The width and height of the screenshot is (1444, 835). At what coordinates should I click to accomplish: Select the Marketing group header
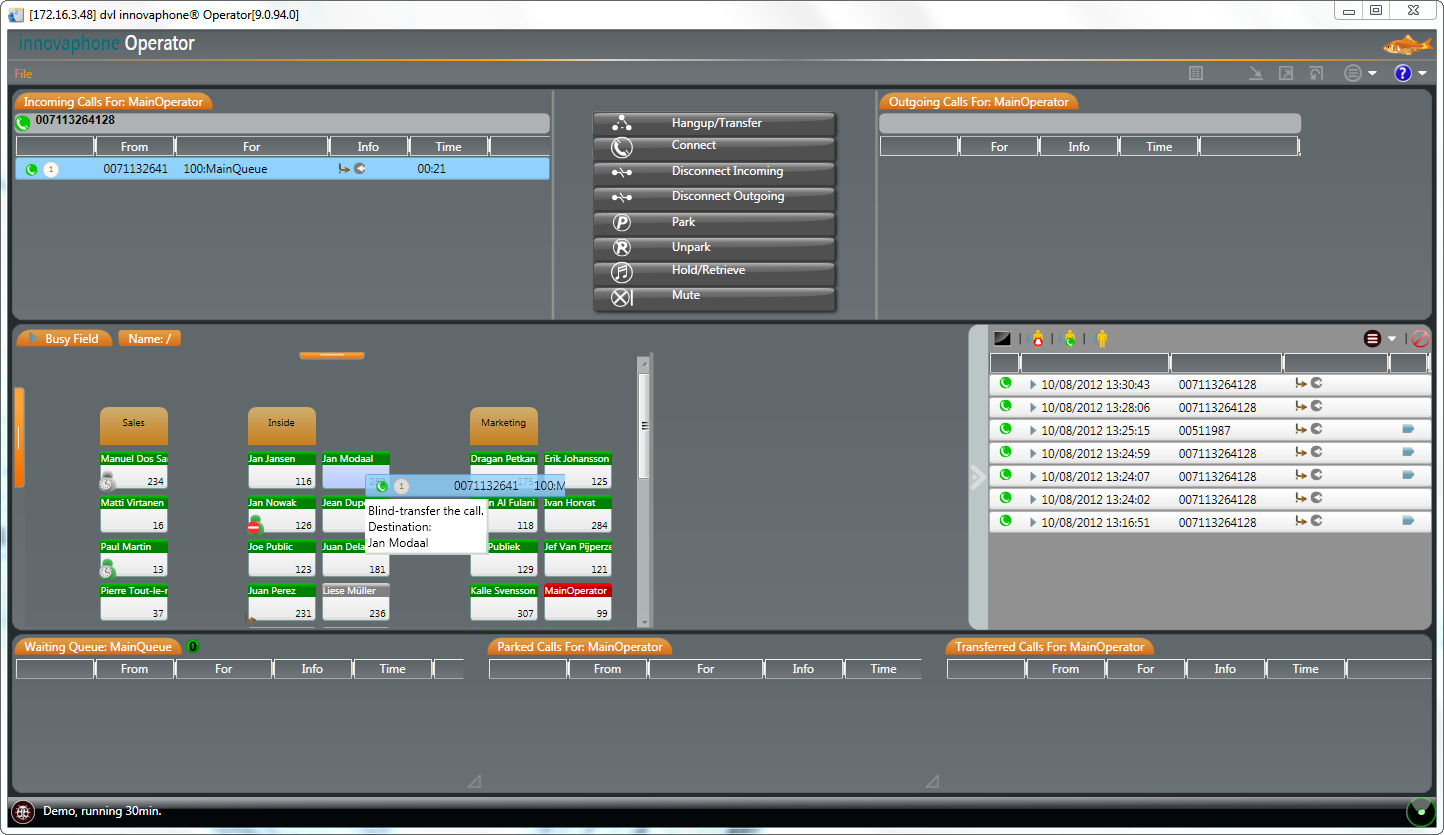click(x=504, y=426)
